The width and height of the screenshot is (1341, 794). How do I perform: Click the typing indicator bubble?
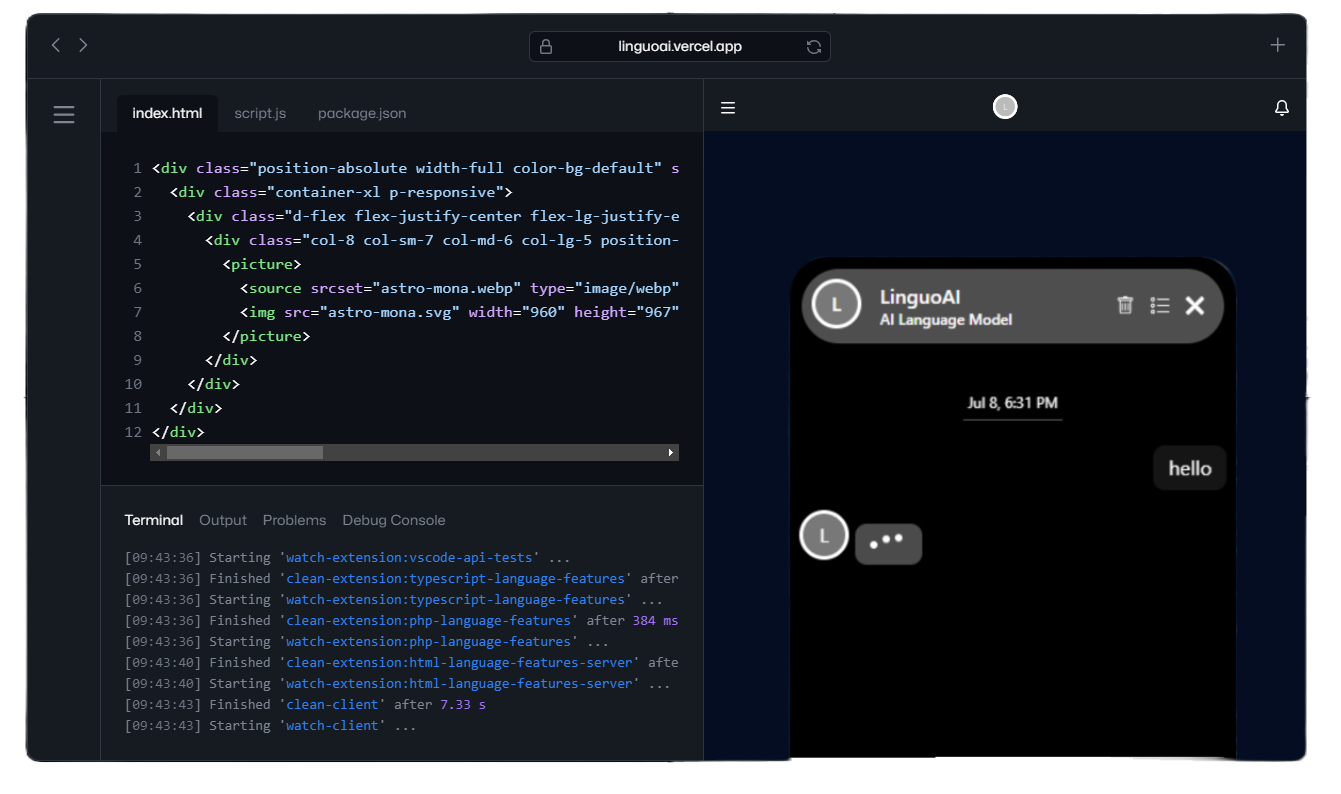[888, 543]
